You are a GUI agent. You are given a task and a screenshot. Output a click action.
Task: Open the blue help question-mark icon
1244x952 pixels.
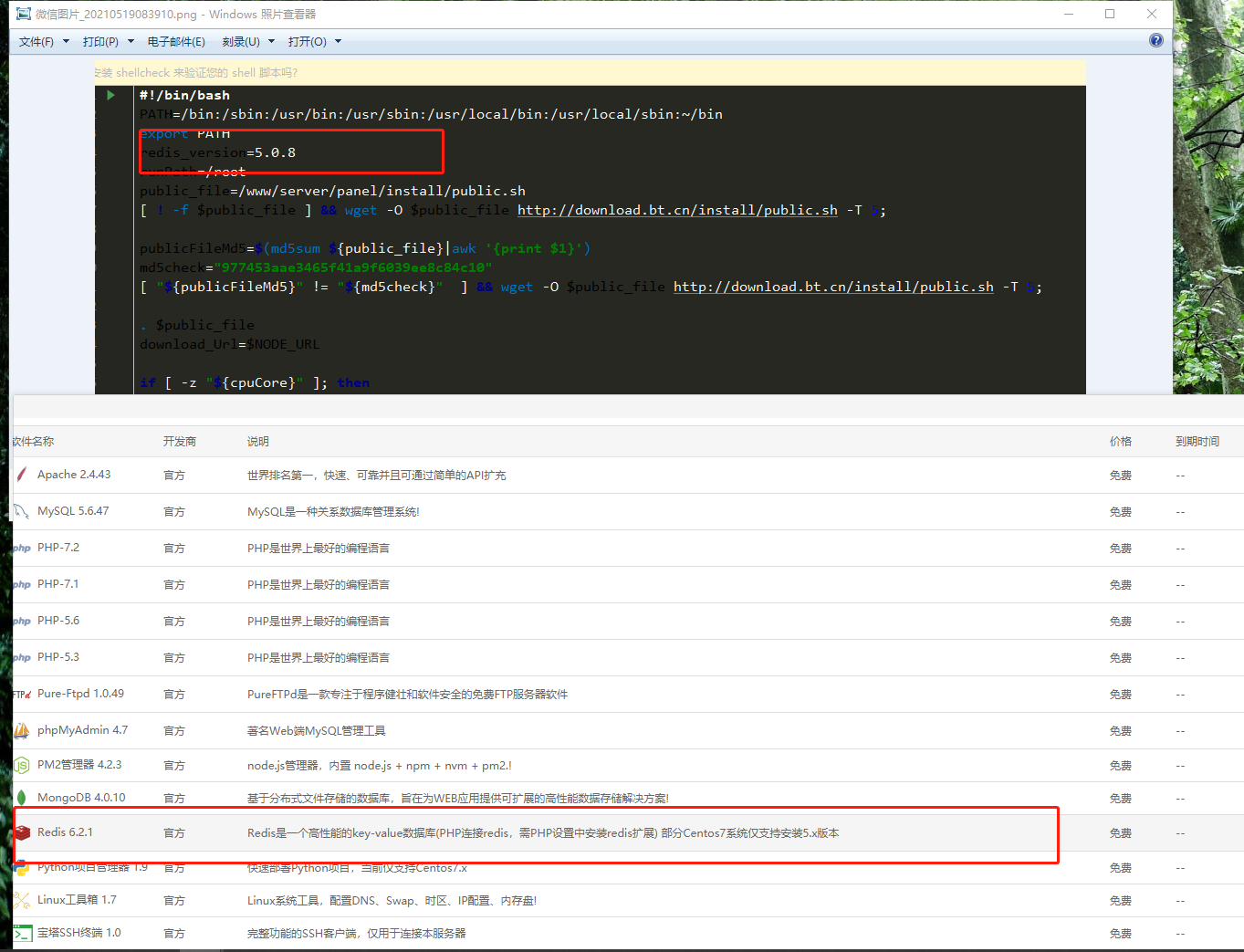1156,40
